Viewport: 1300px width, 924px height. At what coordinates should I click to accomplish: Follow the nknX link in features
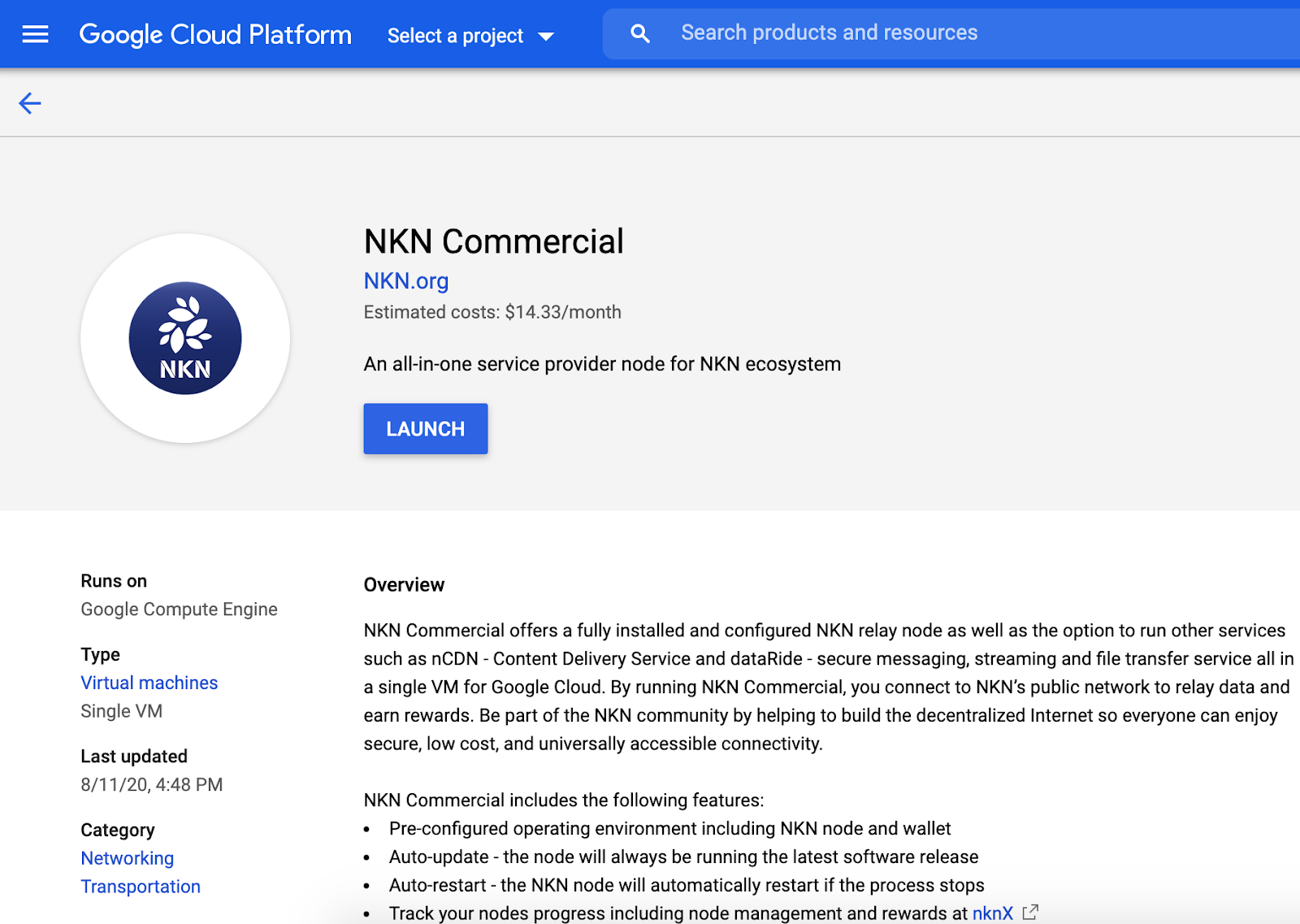pos(993,913)
